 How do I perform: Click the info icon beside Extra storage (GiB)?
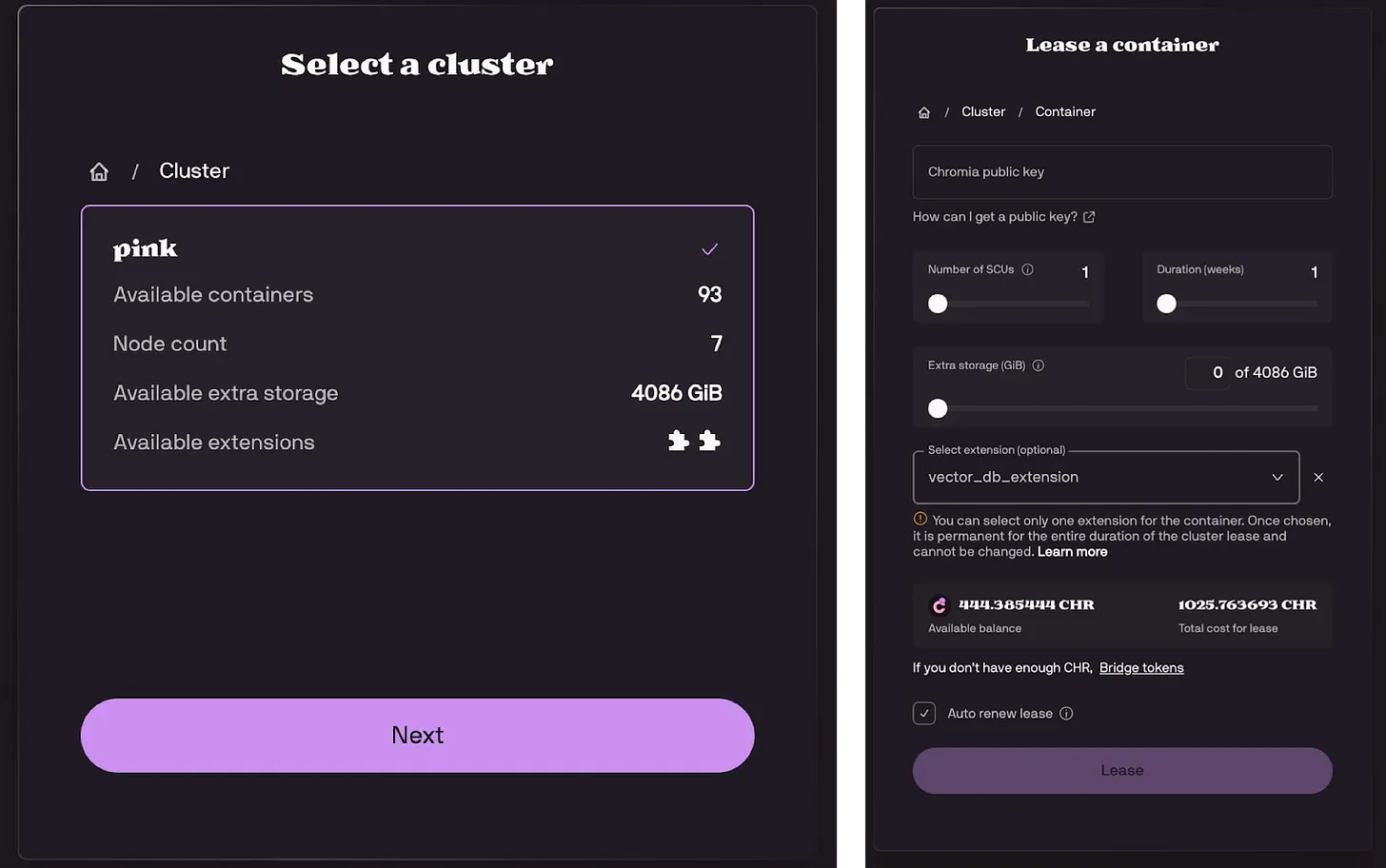tap(1039, 365)
